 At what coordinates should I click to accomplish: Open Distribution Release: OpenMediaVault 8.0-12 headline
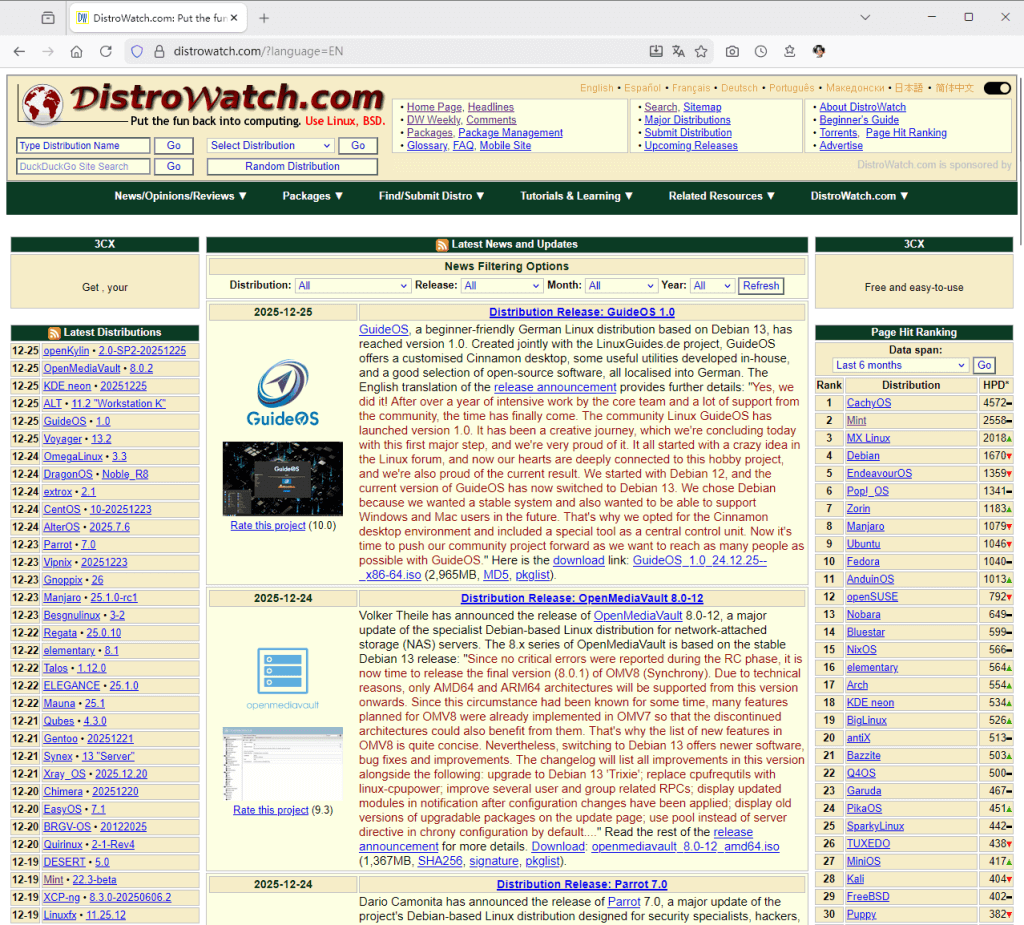pos(582,598)
